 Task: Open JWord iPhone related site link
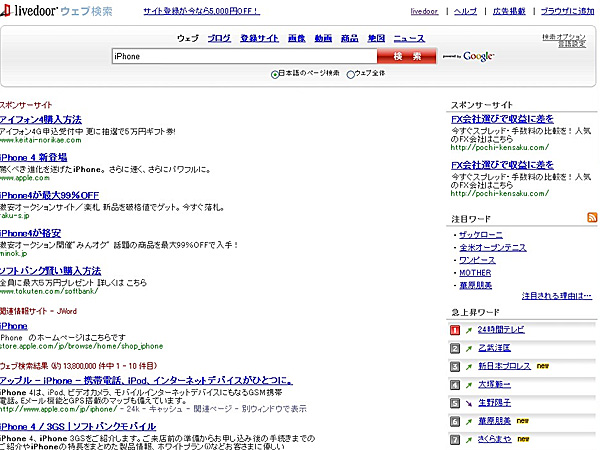click(x=14, y=326)
